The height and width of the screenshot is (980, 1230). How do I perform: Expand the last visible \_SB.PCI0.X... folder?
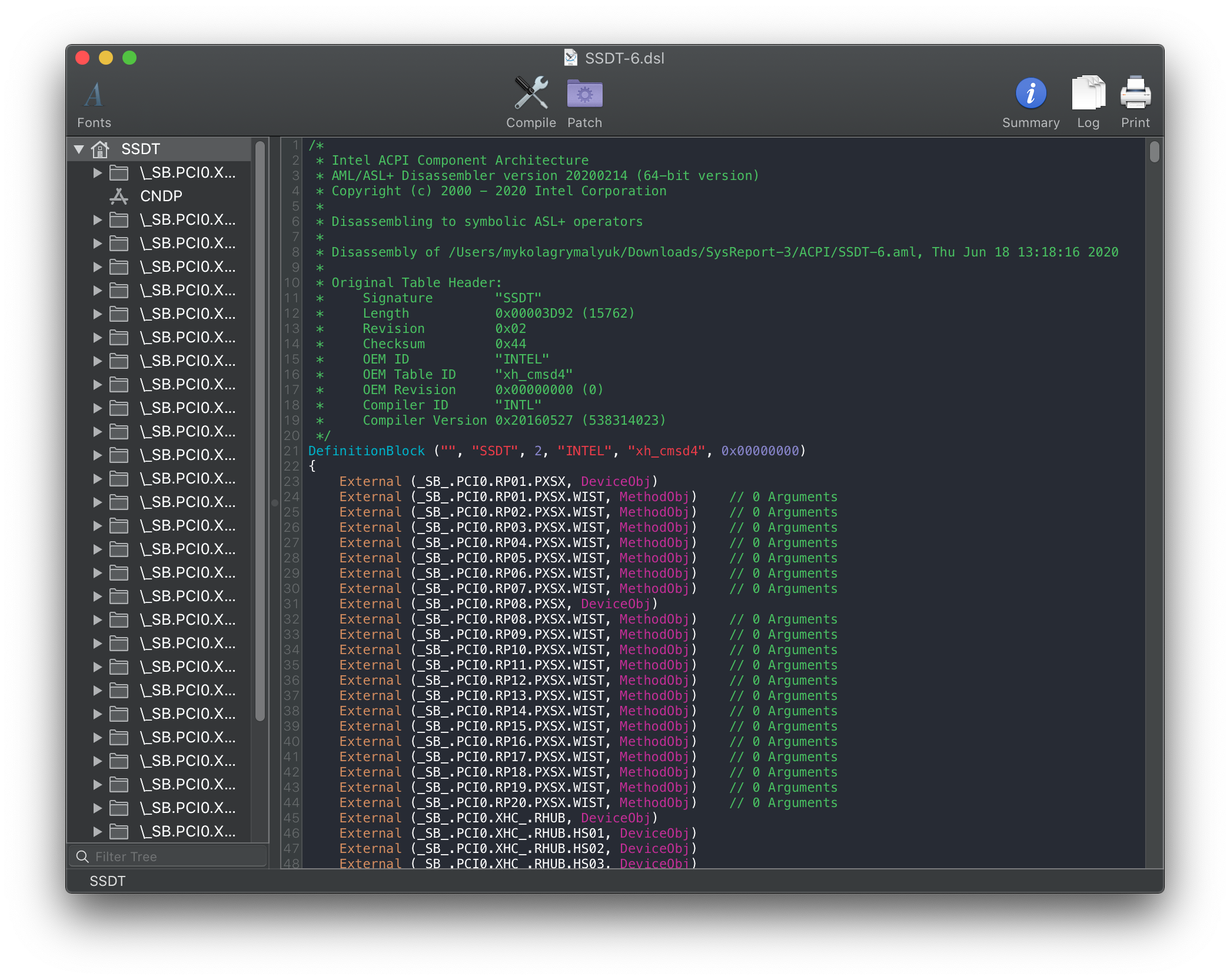coord(98,832)
